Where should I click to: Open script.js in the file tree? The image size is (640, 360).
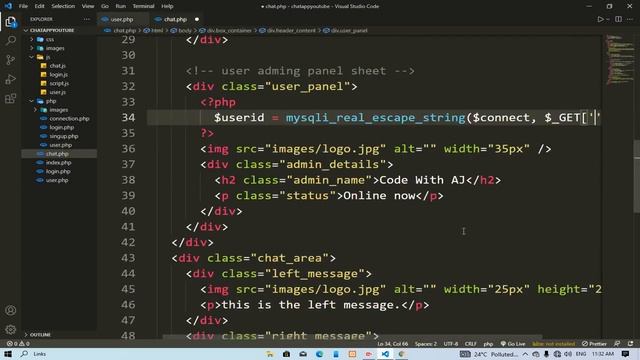pyautogui.click(x=59, y=84)
